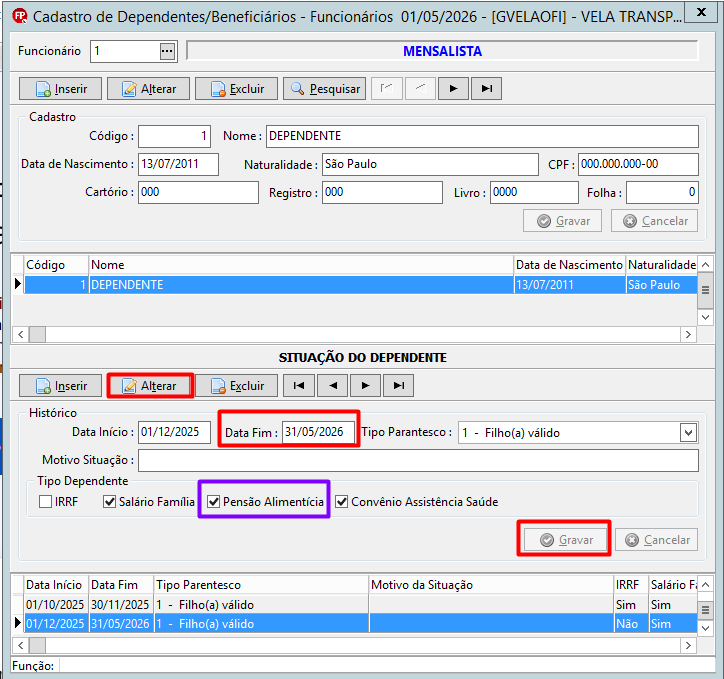Go to first employee record (top navigation)

tap(387, 88)
